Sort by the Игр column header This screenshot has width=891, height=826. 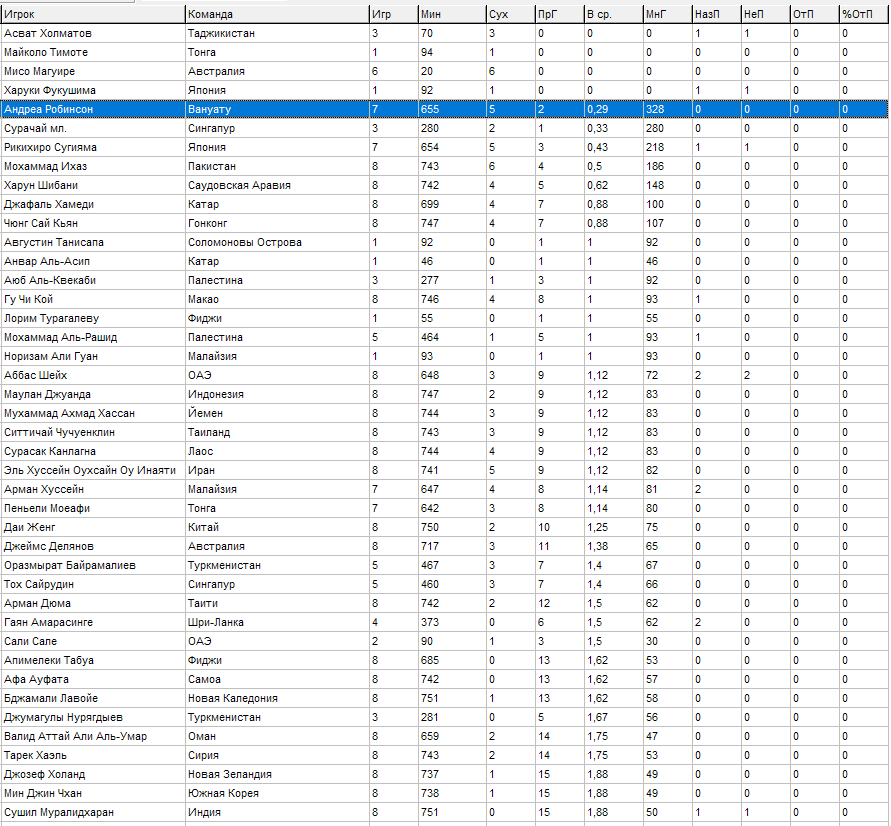(392, 14)
